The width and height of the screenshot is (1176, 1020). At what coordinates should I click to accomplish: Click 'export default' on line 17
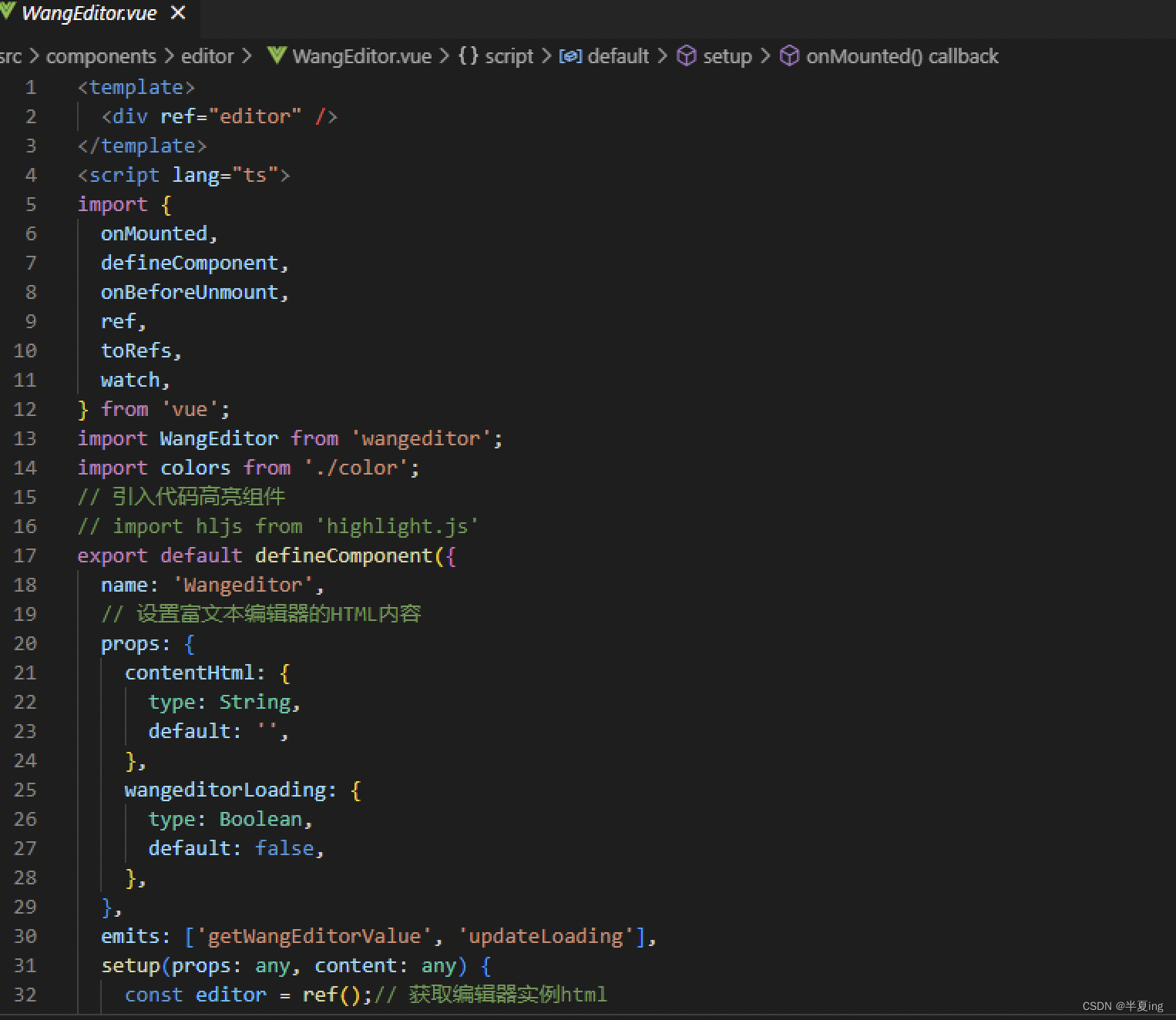coord(160,555)
